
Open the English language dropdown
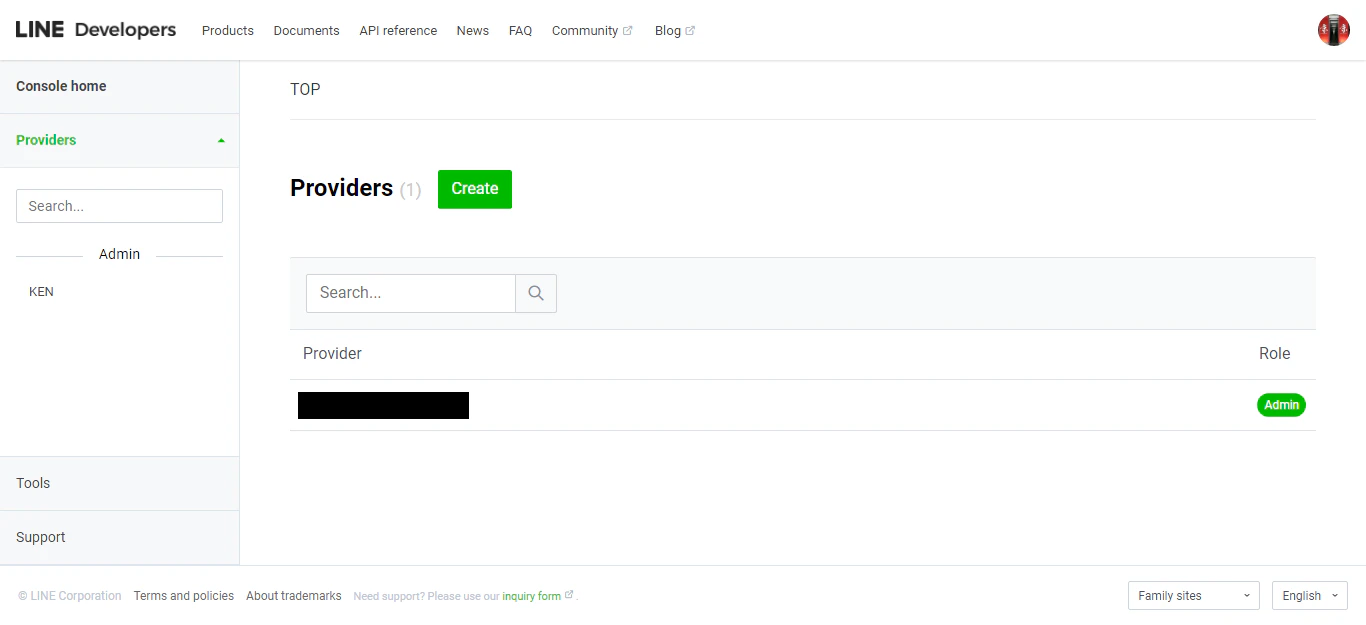click(x=1310, y=596)
